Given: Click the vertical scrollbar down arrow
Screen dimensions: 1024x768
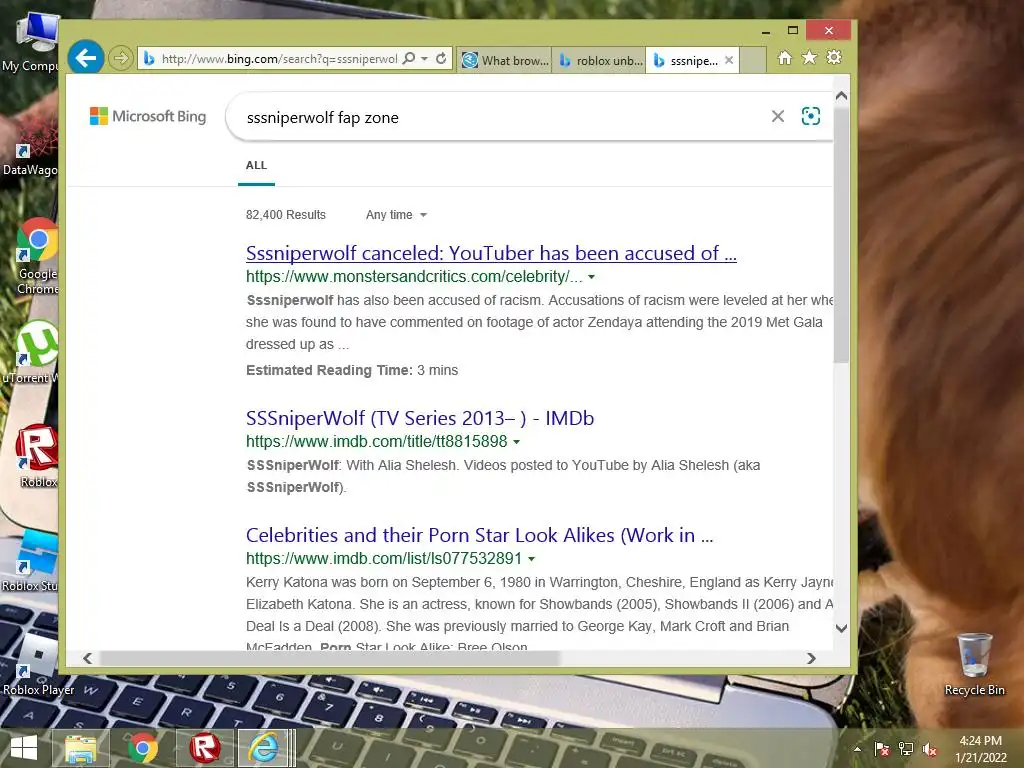Looking at the screenshot, I should (841, 628).
